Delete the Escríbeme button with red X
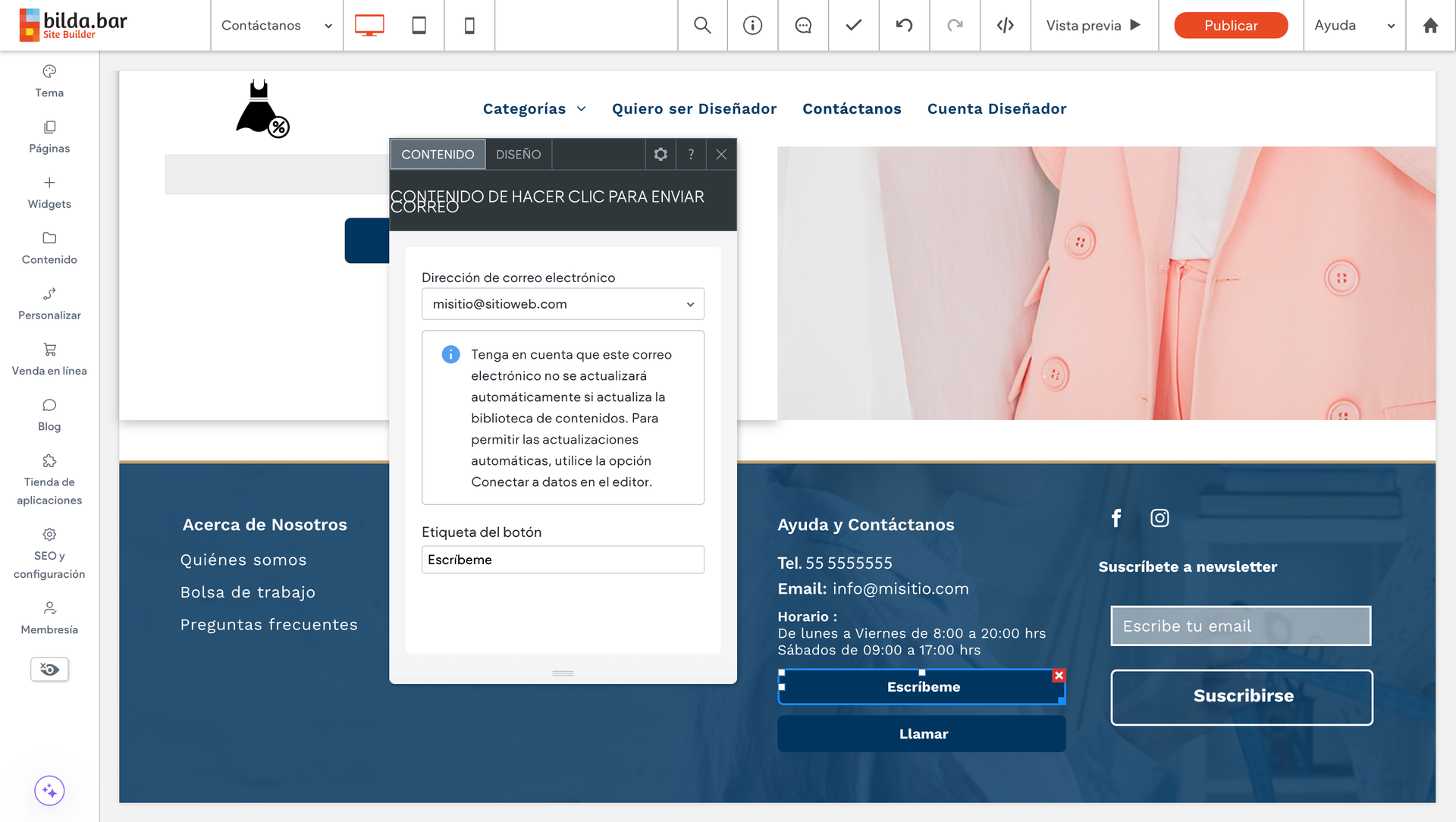Viewport: 1456px width, 822px height. point(1059,675)
